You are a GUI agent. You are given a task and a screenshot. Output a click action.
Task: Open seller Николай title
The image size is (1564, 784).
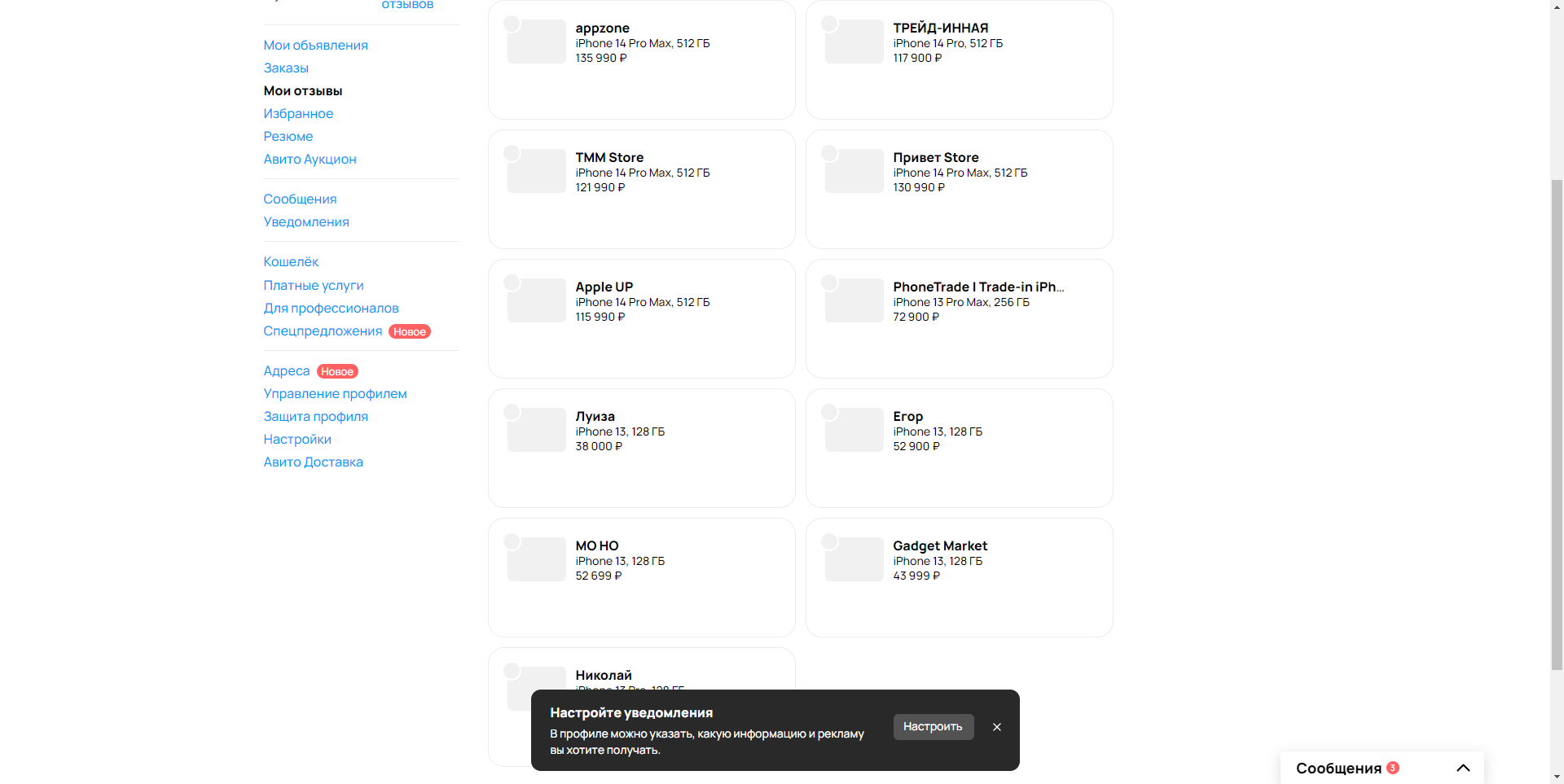[x=604, y=676]
